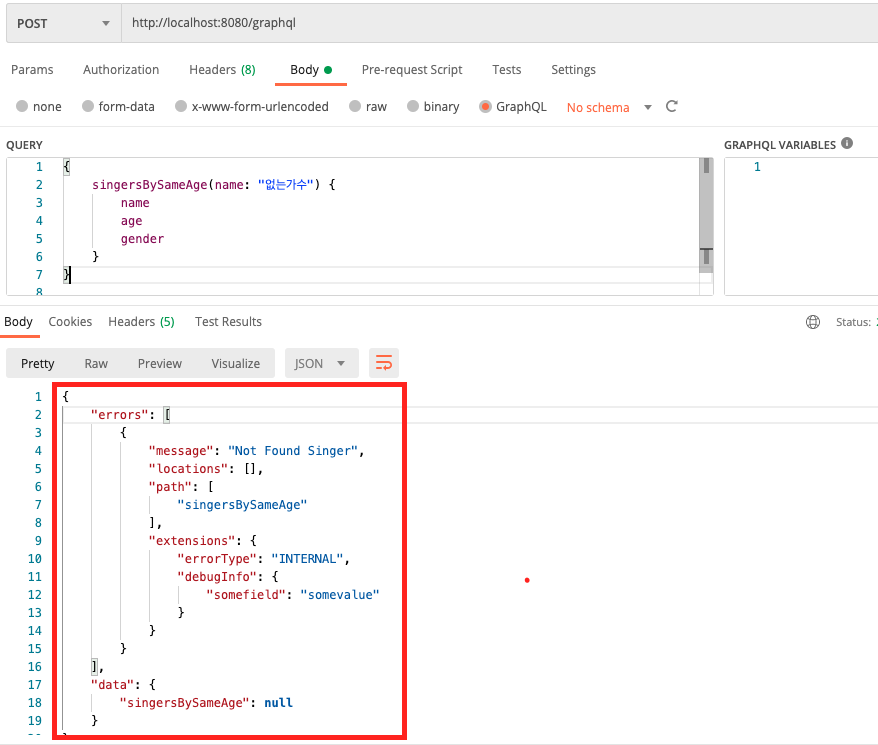Viewport: 878px width, 745px height.
Task: Click the "debugInfo" key in response
Action: tap(217, 577)
